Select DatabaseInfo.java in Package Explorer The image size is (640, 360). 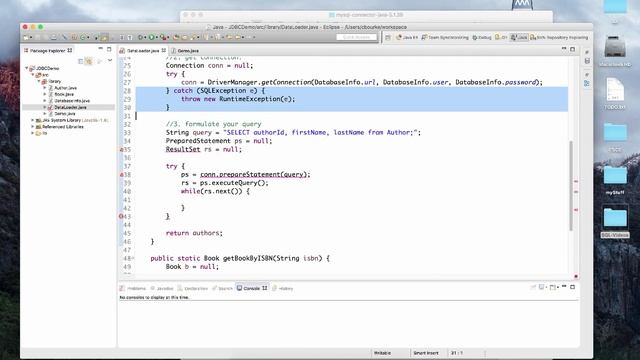click(72, 100)
